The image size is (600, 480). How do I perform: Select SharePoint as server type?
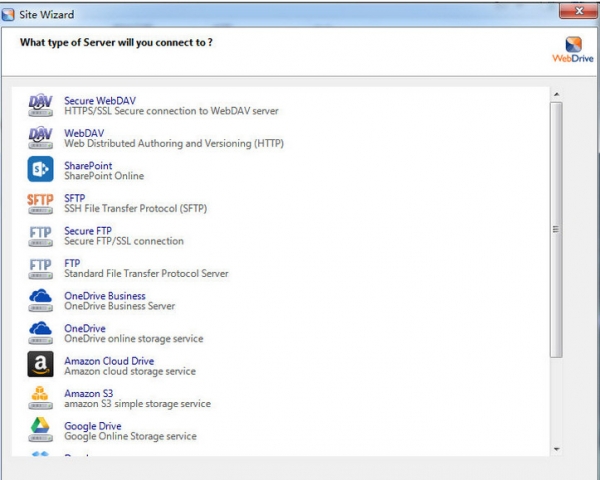(88, 166)
